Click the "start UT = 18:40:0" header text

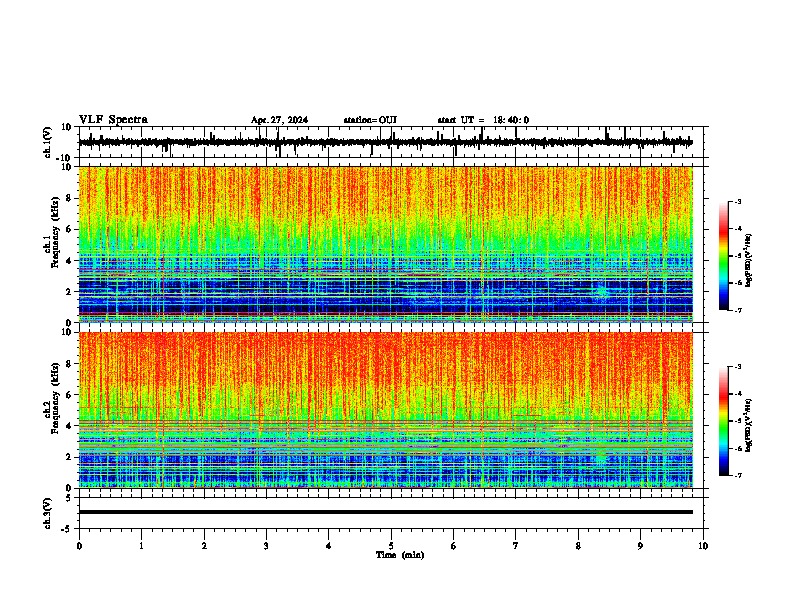483,120
